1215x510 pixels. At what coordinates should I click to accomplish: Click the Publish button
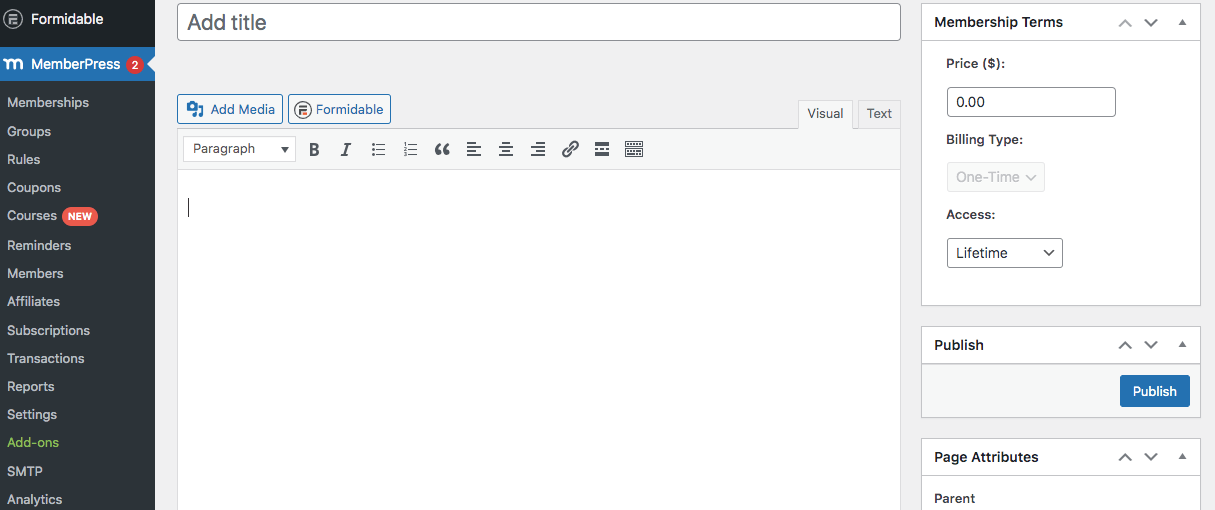point(1155,391)
